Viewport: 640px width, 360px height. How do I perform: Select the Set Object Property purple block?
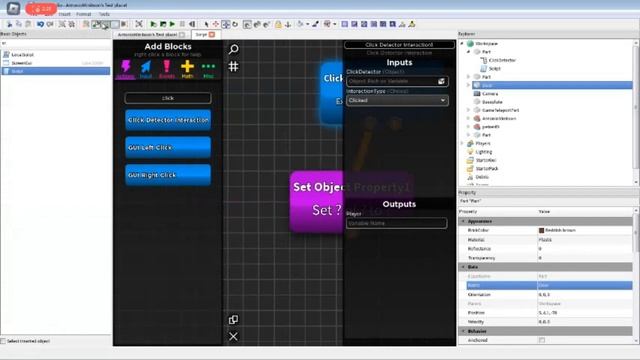[317, 202]
